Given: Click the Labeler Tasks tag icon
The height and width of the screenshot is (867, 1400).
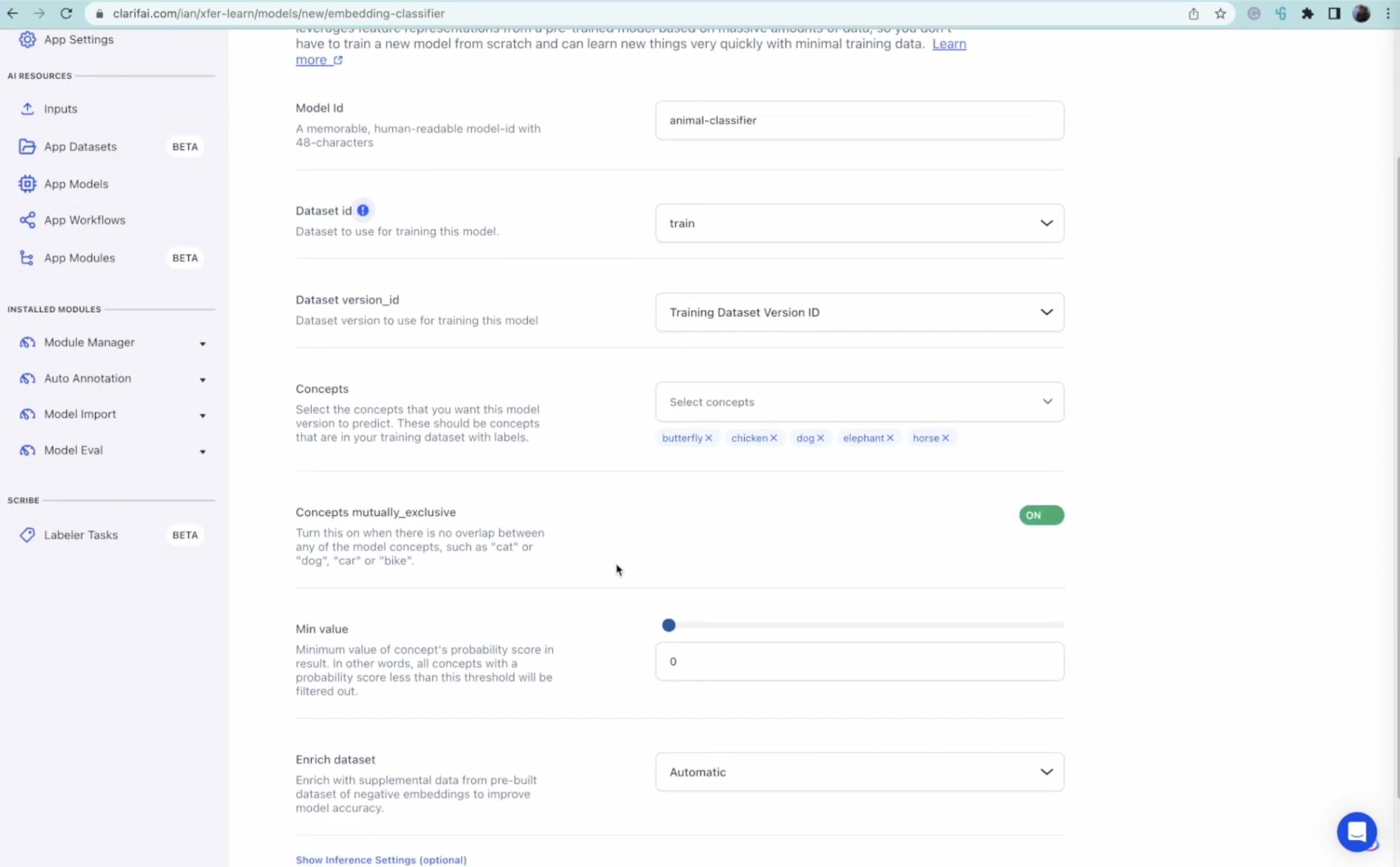Looking at the screenshot, I should 27,535.
